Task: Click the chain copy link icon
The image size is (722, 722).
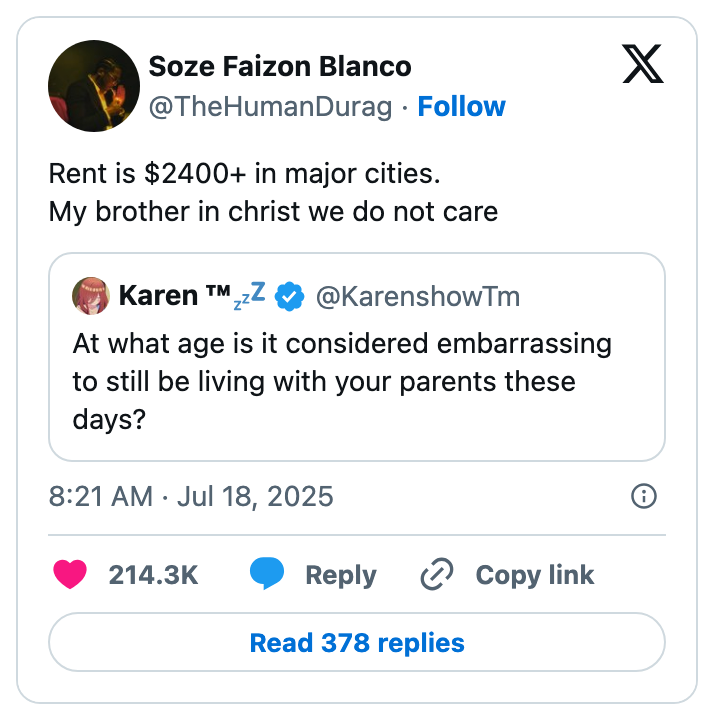Action: pyautogui.click(x=437, y=575)
